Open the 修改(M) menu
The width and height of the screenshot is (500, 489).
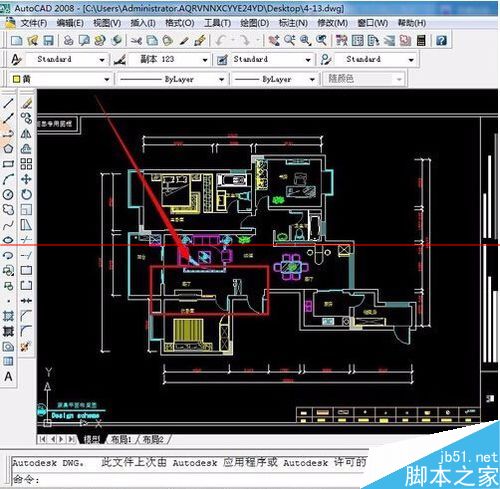(x=332, y=23)
